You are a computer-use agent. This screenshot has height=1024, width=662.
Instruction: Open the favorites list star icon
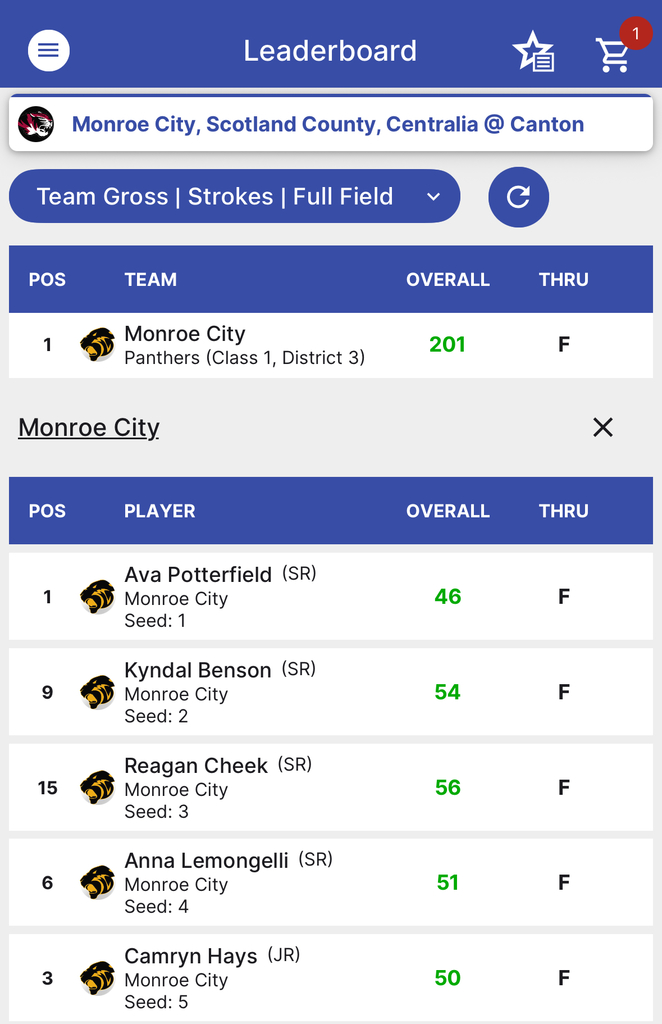point(533,52)
